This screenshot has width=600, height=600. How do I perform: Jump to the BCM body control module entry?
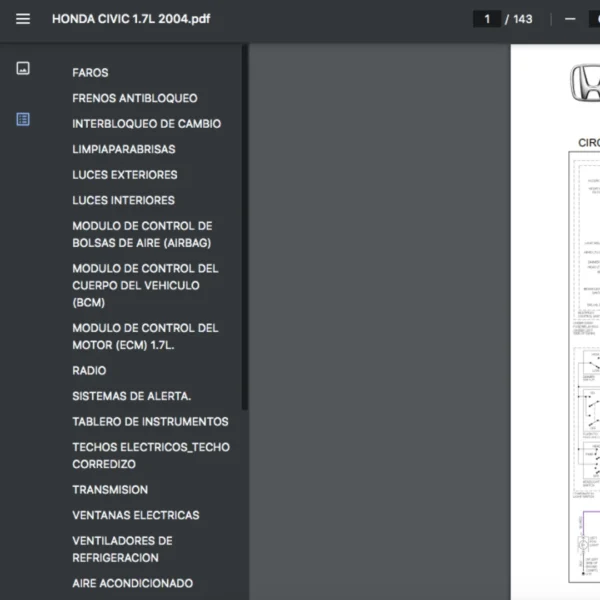pyautogui.click(x=145, y=285)
